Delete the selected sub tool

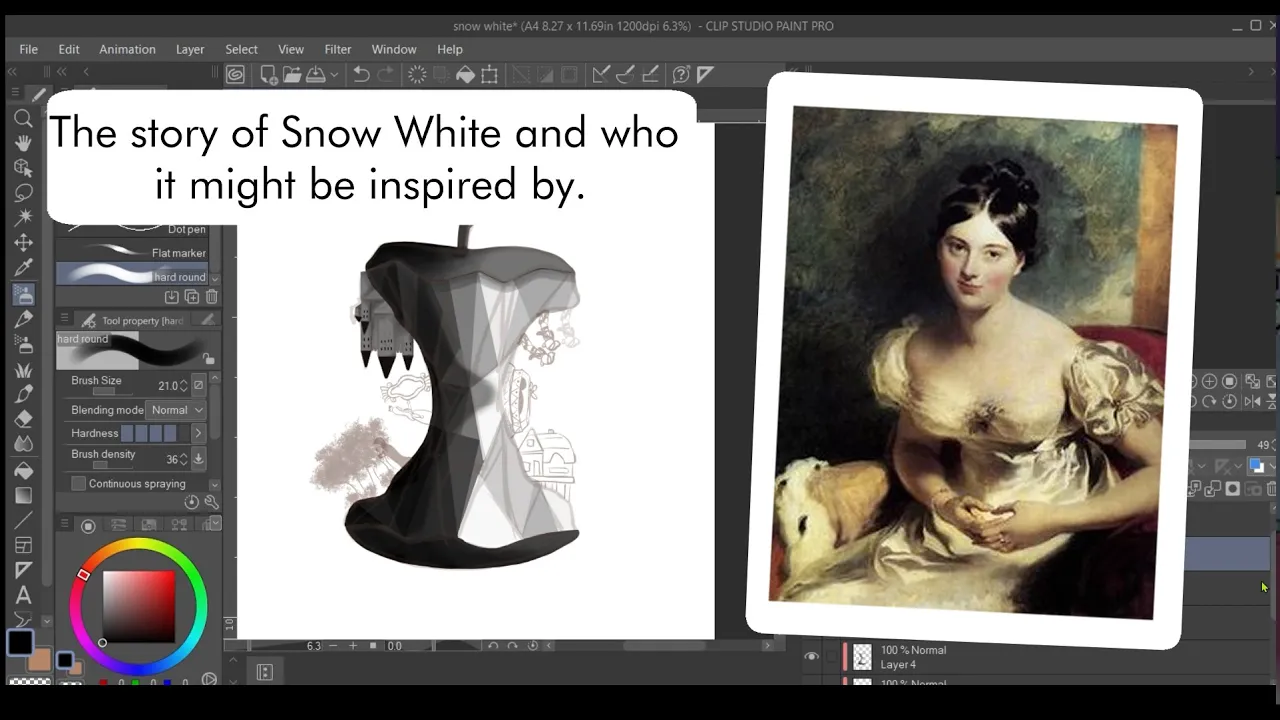211,297
